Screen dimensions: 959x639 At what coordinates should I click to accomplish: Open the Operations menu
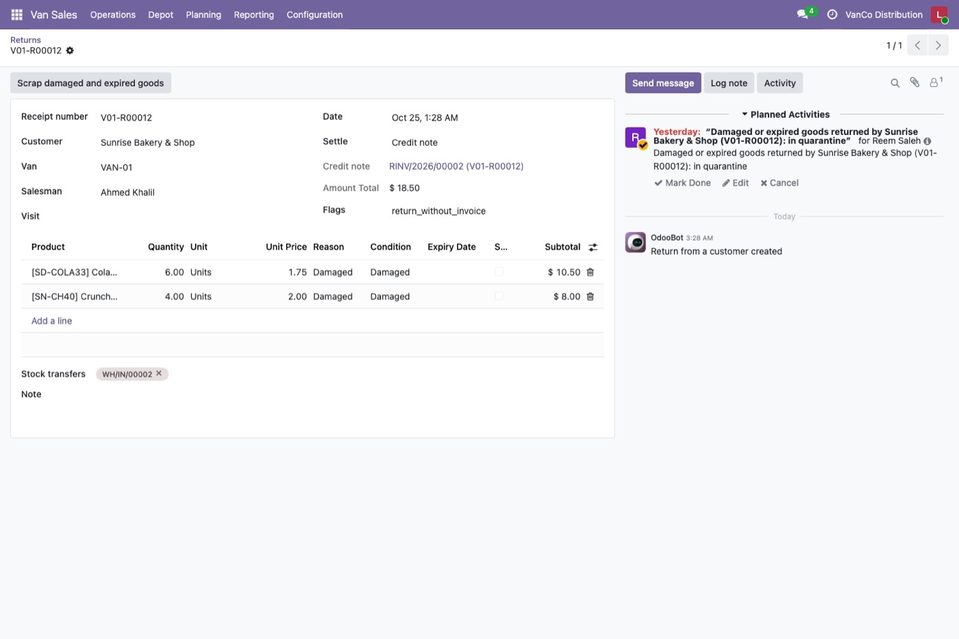tap(113, 15)
